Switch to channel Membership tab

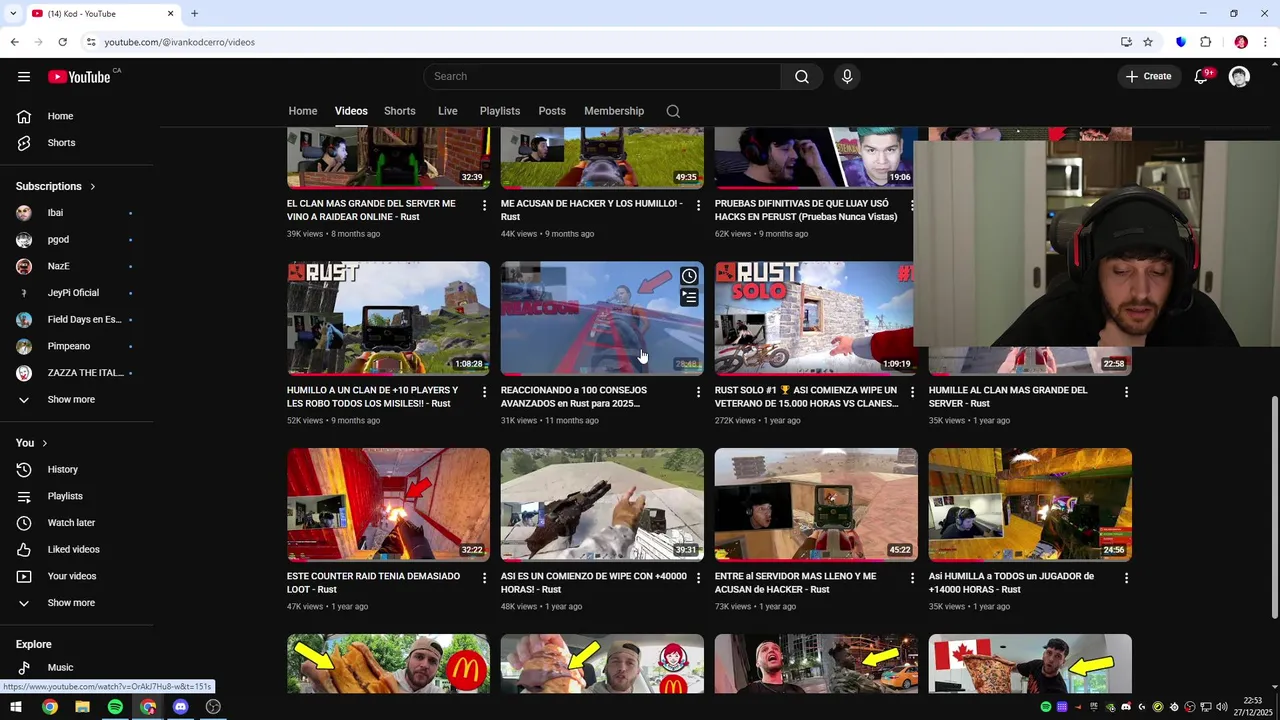pos(614,111)
